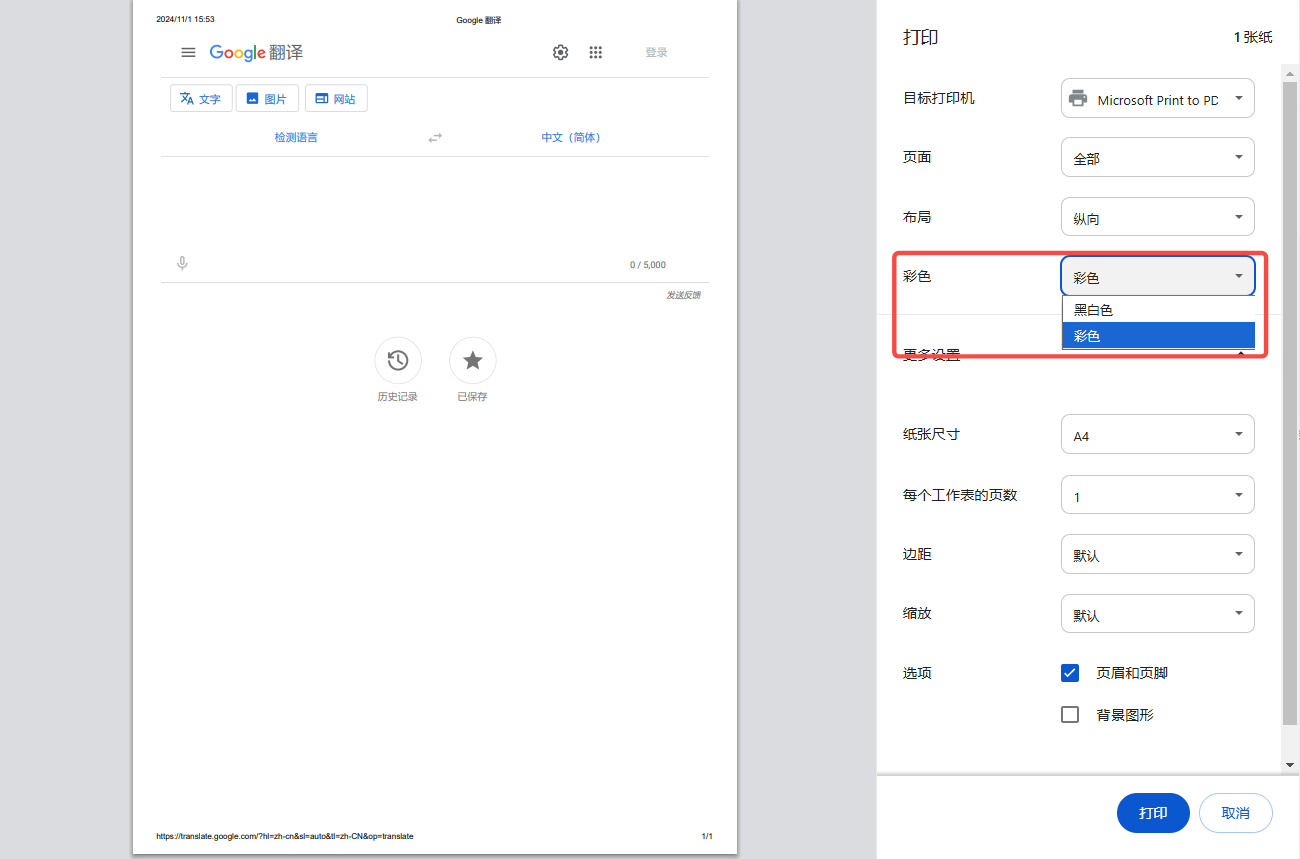The width and height of the screenshot is (1300, 859).
Task: Open the 纸张尺寸 paper size dropdown
Action: tap(1157, 435)
